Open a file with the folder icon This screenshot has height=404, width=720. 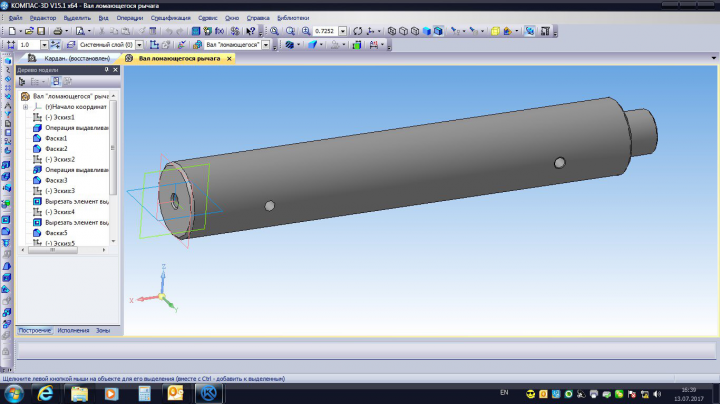pyautogui.click(x=29, y=31)
